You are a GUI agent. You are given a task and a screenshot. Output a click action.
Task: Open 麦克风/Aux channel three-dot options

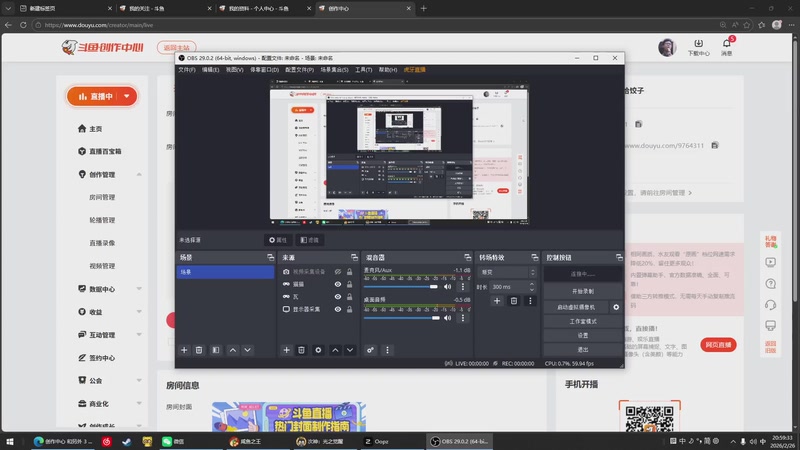[x=463, y=287]
